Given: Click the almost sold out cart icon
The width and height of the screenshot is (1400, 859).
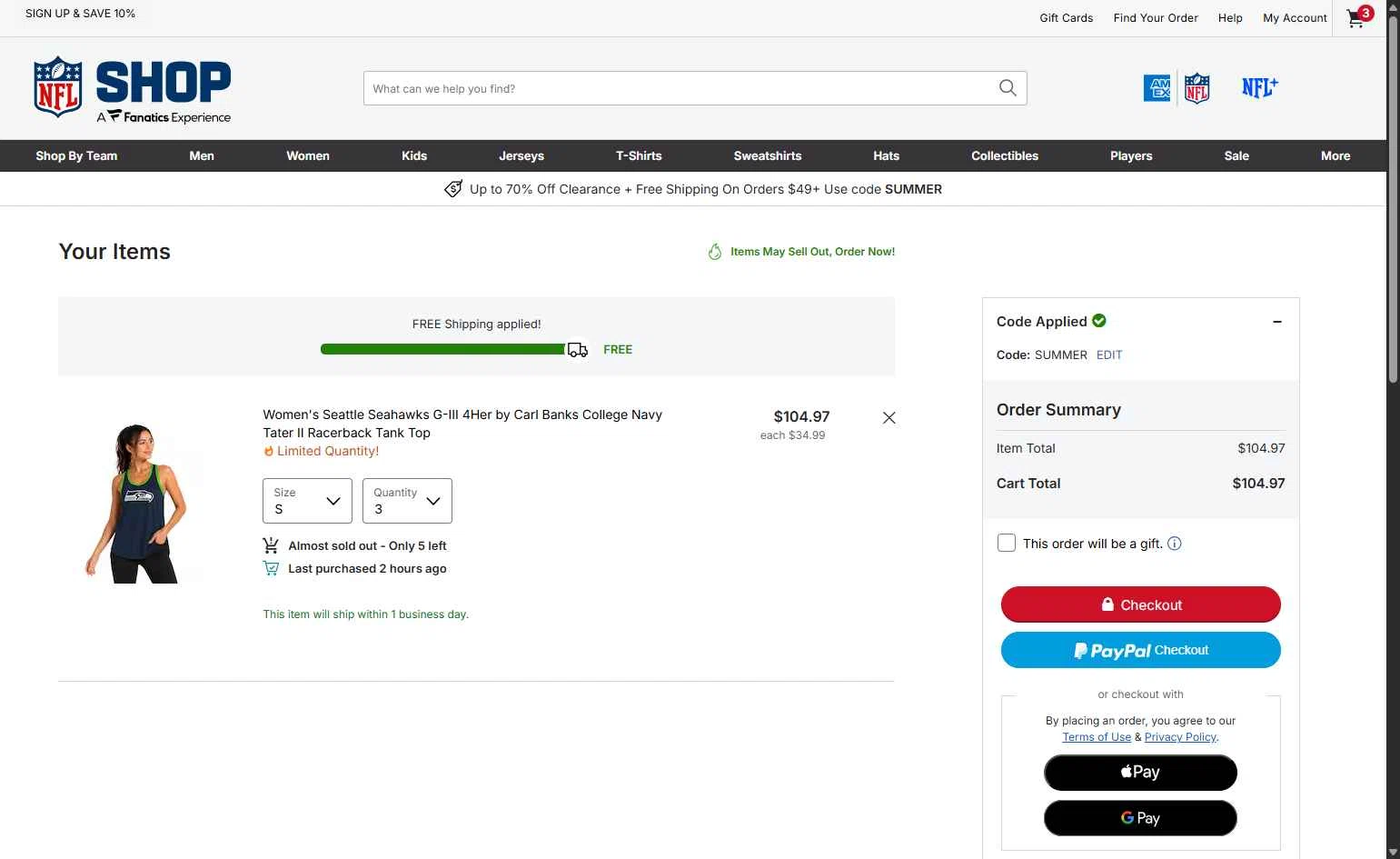Looking at the screenshot, I should click(271, 545).
